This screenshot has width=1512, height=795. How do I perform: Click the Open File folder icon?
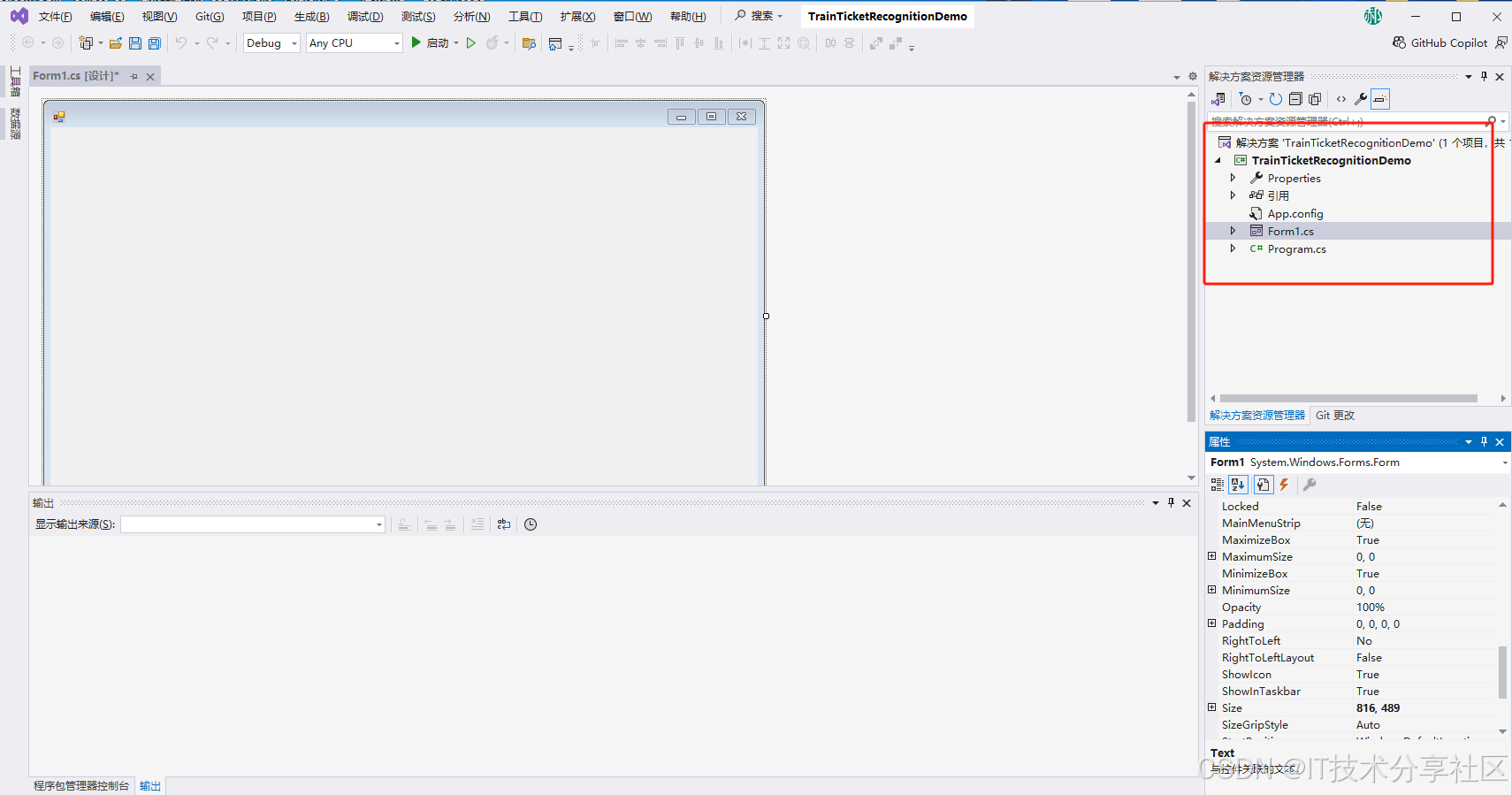115,42
